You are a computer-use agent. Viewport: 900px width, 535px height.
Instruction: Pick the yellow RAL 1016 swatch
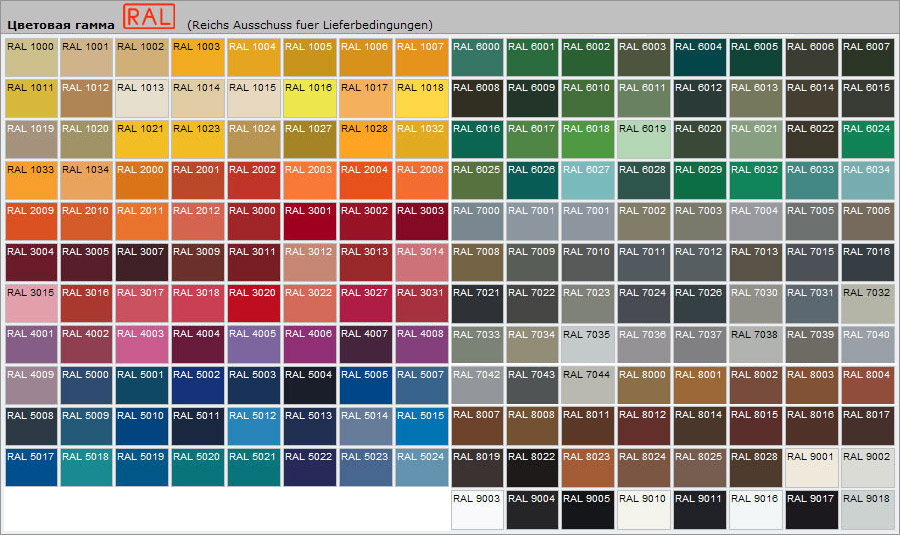(x=309, y=98)
